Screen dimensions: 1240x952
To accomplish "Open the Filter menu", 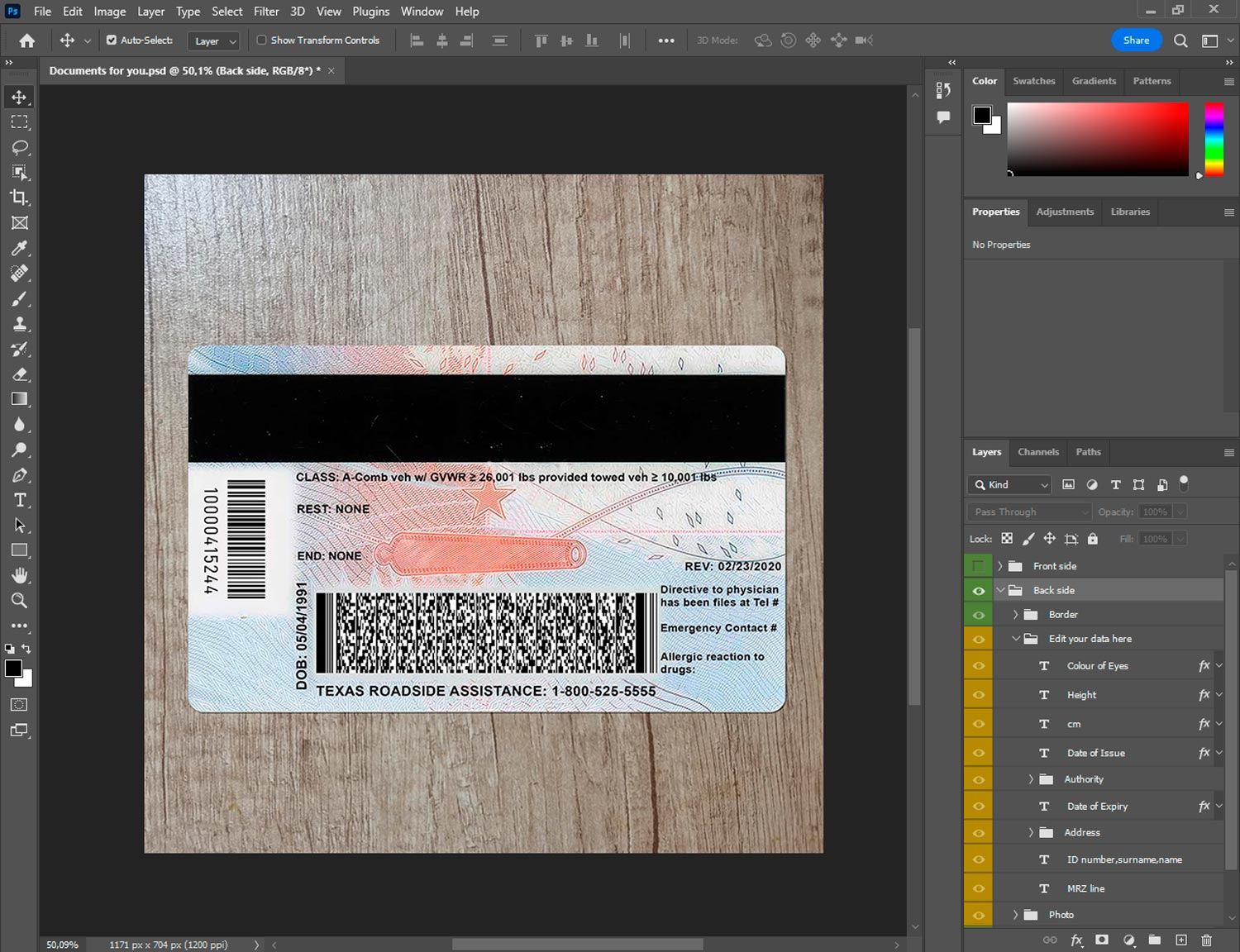I will [x=265, y=12].
